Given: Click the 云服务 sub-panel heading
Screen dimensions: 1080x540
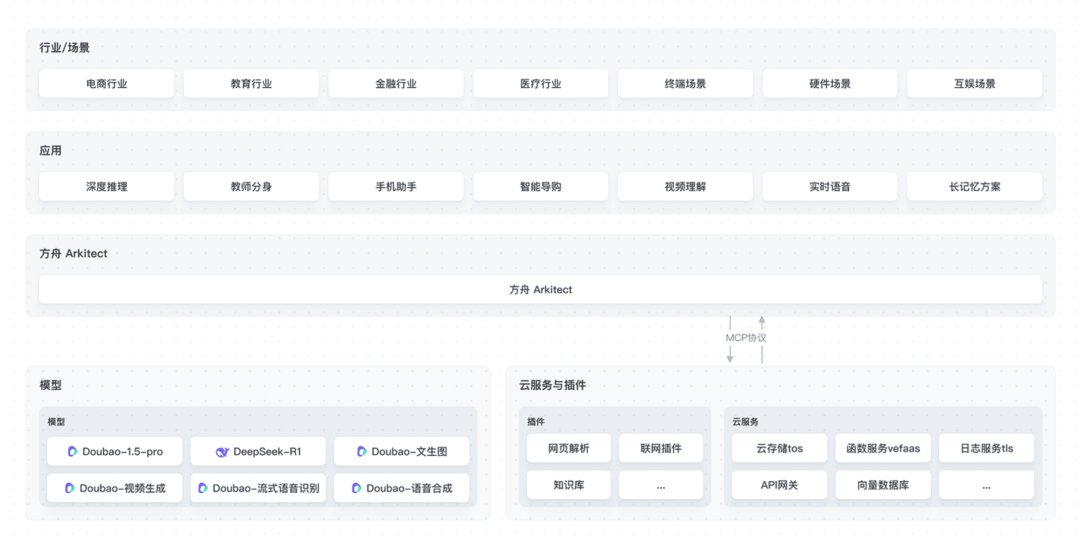Looking at the screenshot, I should pyautogui.click(x=745, y=422).
